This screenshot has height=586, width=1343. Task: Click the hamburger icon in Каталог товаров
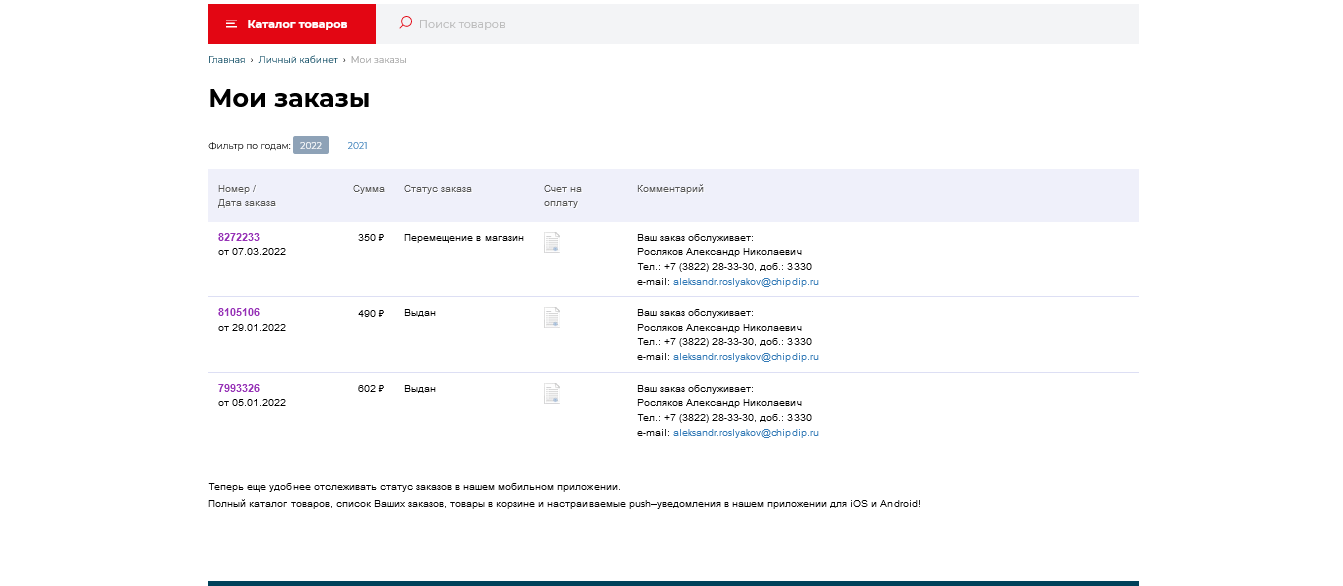point(231,24)
